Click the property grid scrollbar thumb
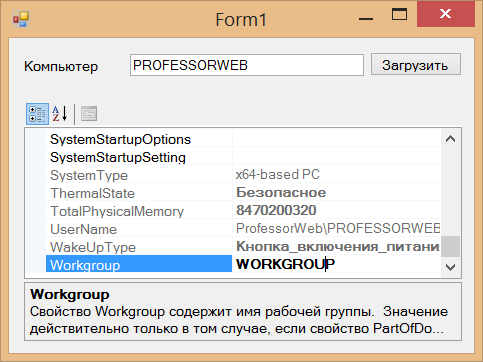 click(450, 246)
